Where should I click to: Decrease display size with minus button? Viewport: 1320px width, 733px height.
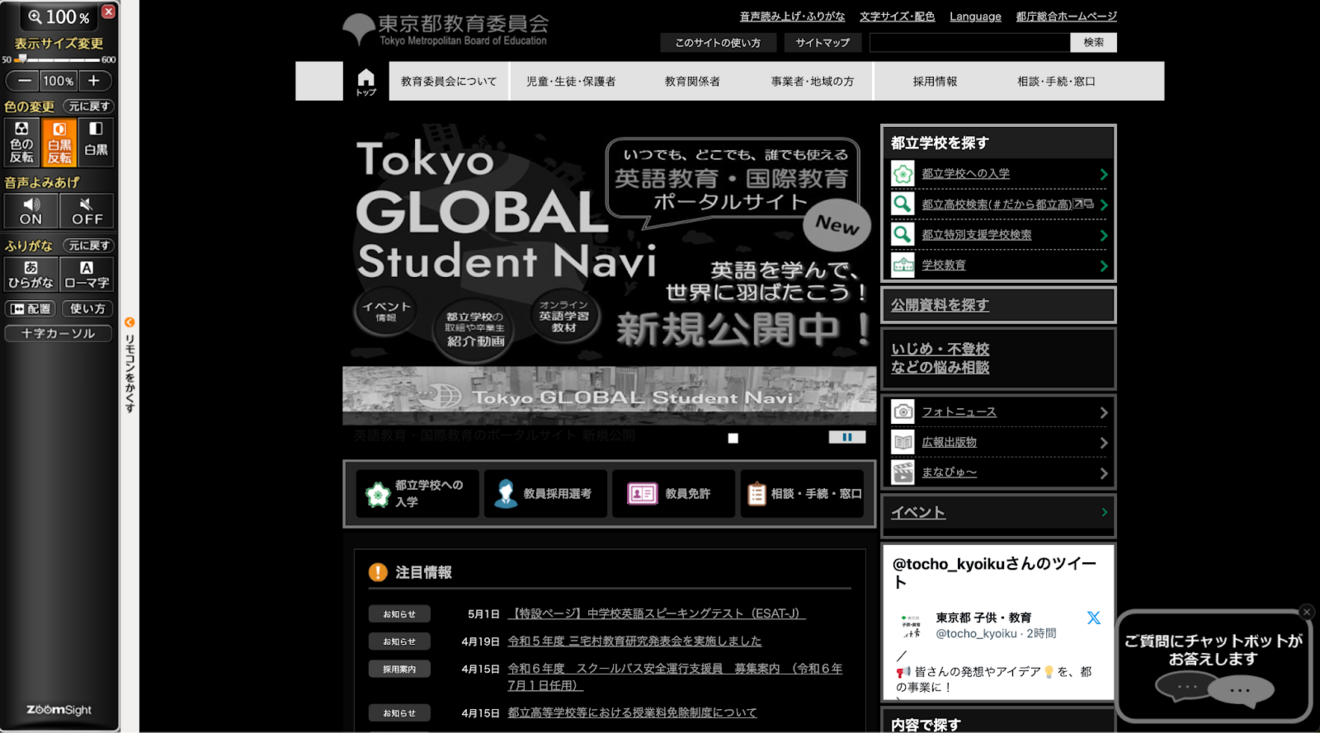tap(24, 81)
